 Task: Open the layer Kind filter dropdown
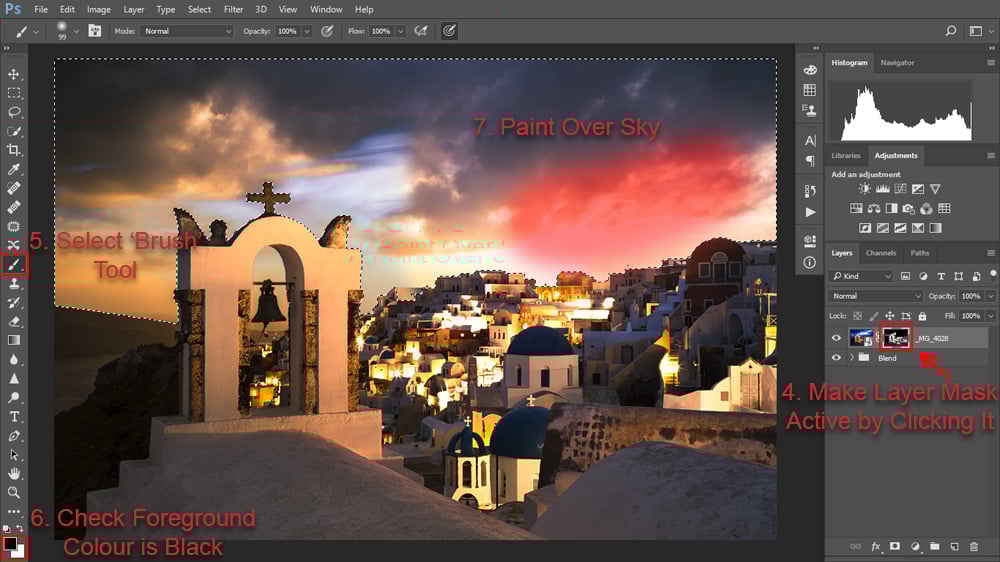pos(861,276)
